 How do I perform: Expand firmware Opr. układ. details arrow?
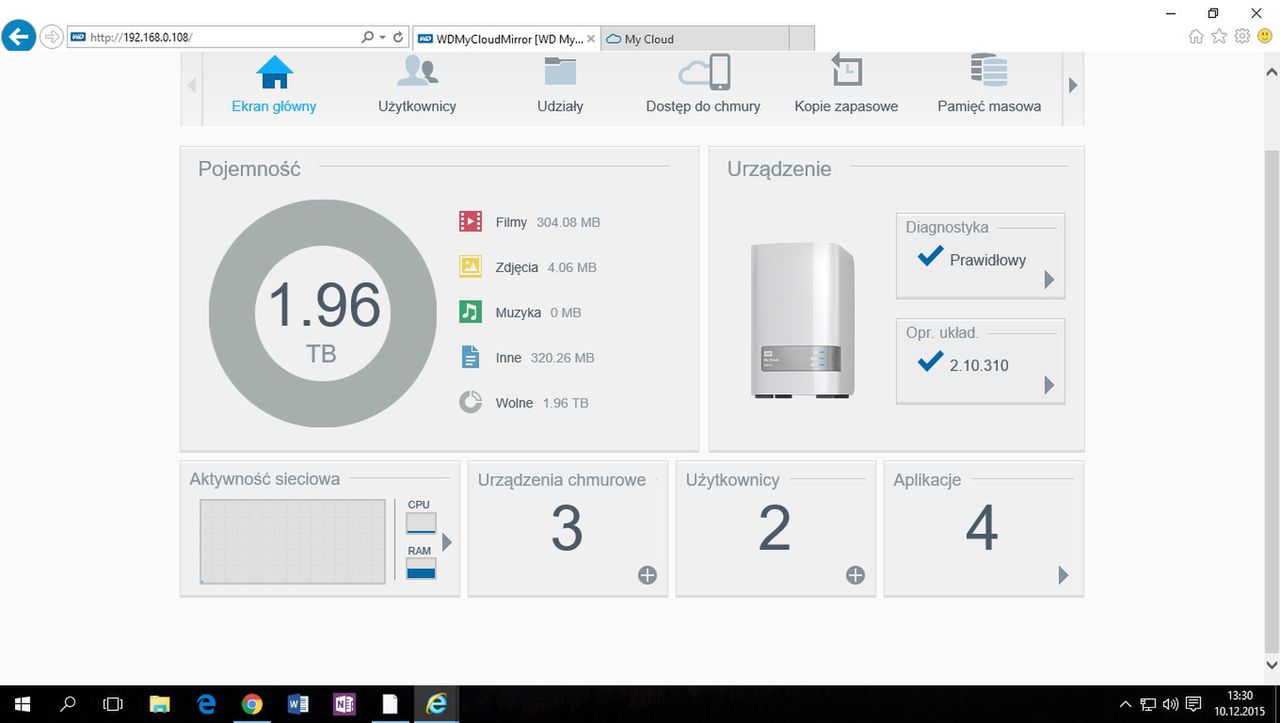tap(1049, 385)
